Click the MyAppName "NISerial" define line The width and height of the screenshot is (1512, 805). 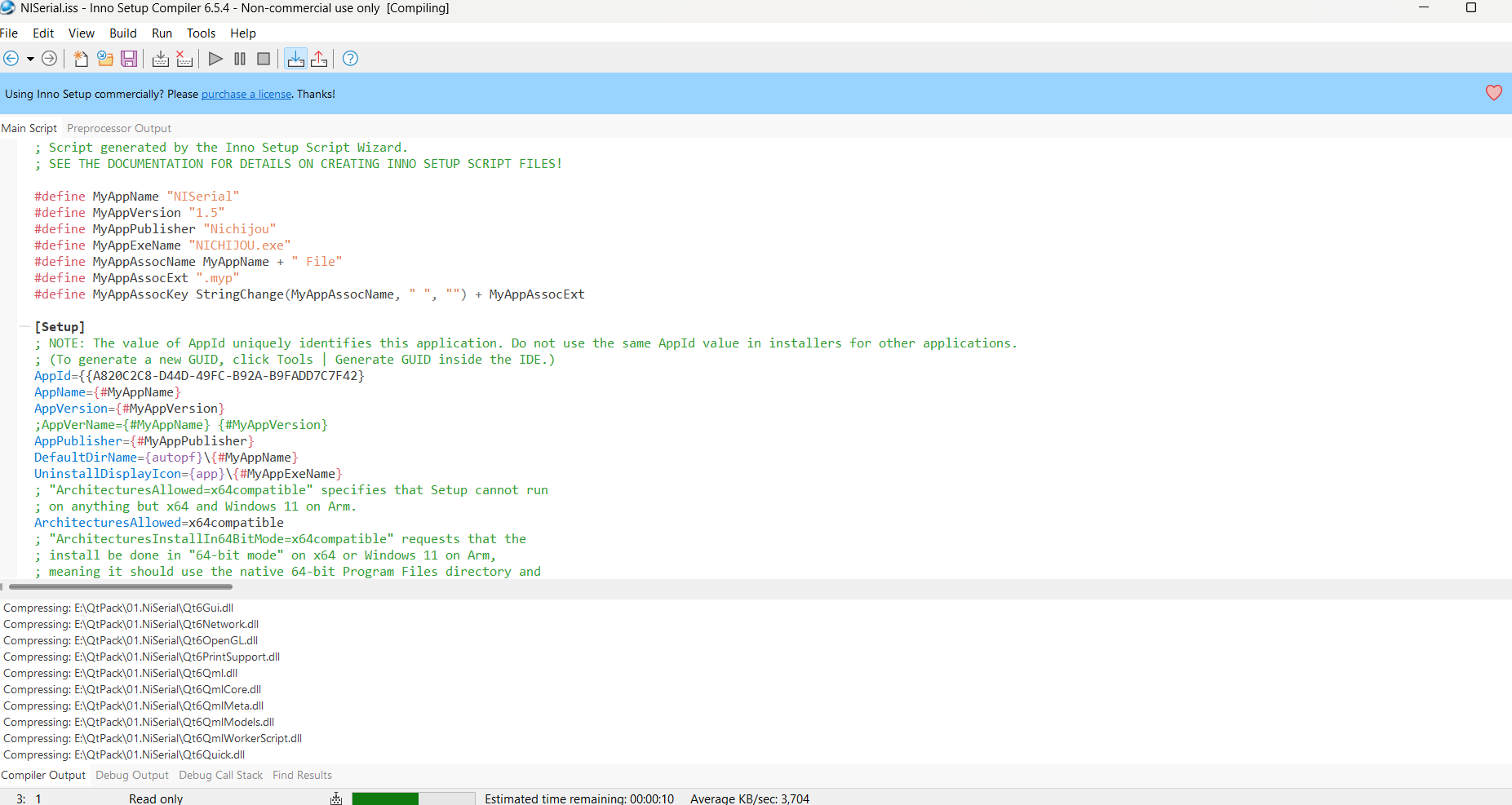(x=137, y=196)
